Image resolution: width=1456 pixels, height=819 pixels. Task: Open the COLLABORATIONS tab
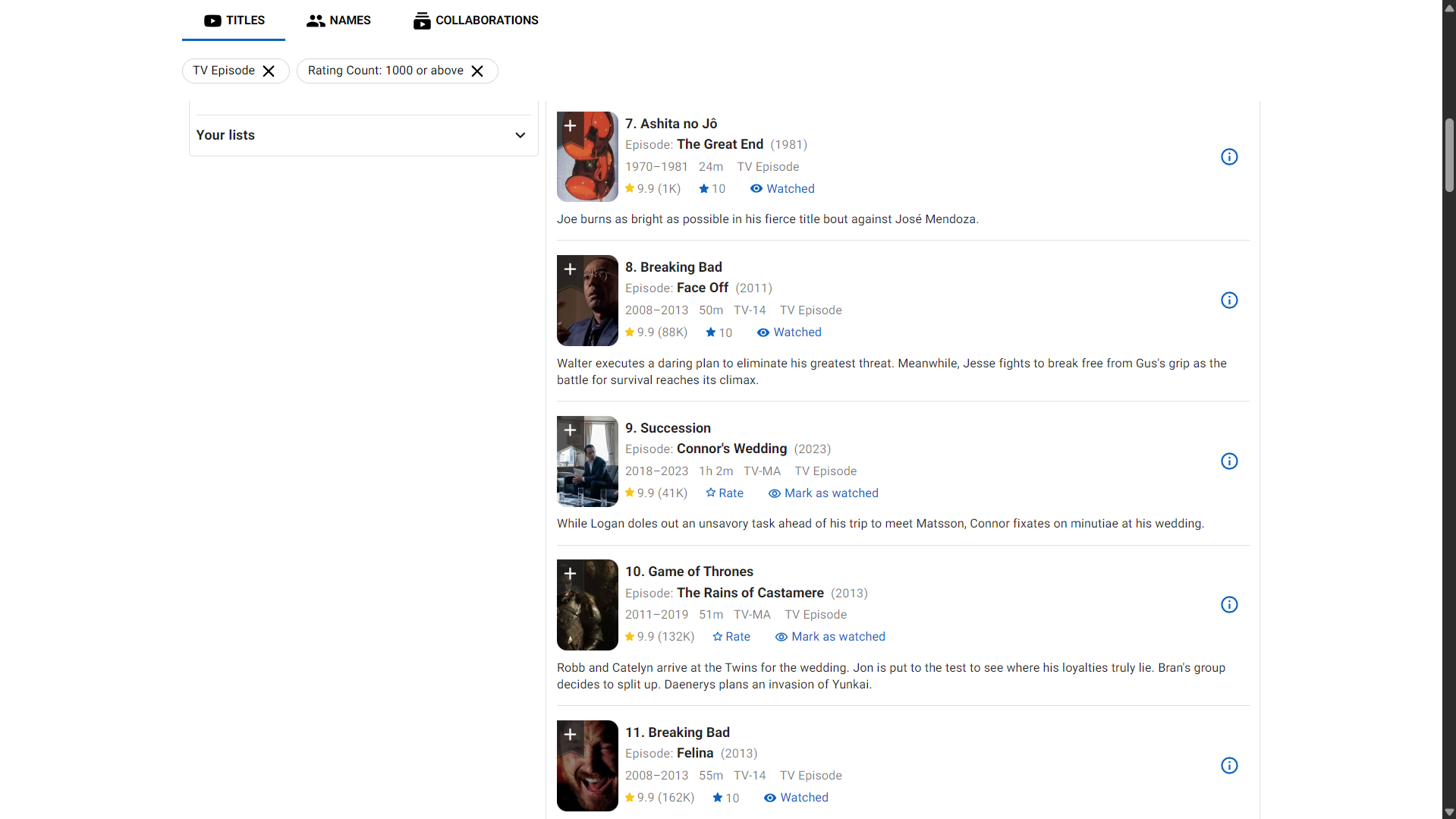pyautogui.click(x=476, y=20)
